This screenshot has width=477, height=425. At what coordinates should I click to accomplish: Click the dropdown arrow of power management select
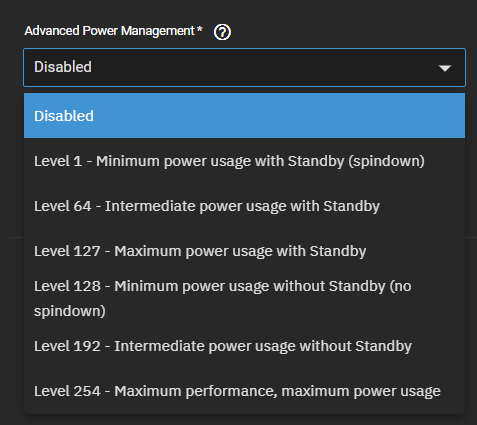tap(445, 68)
